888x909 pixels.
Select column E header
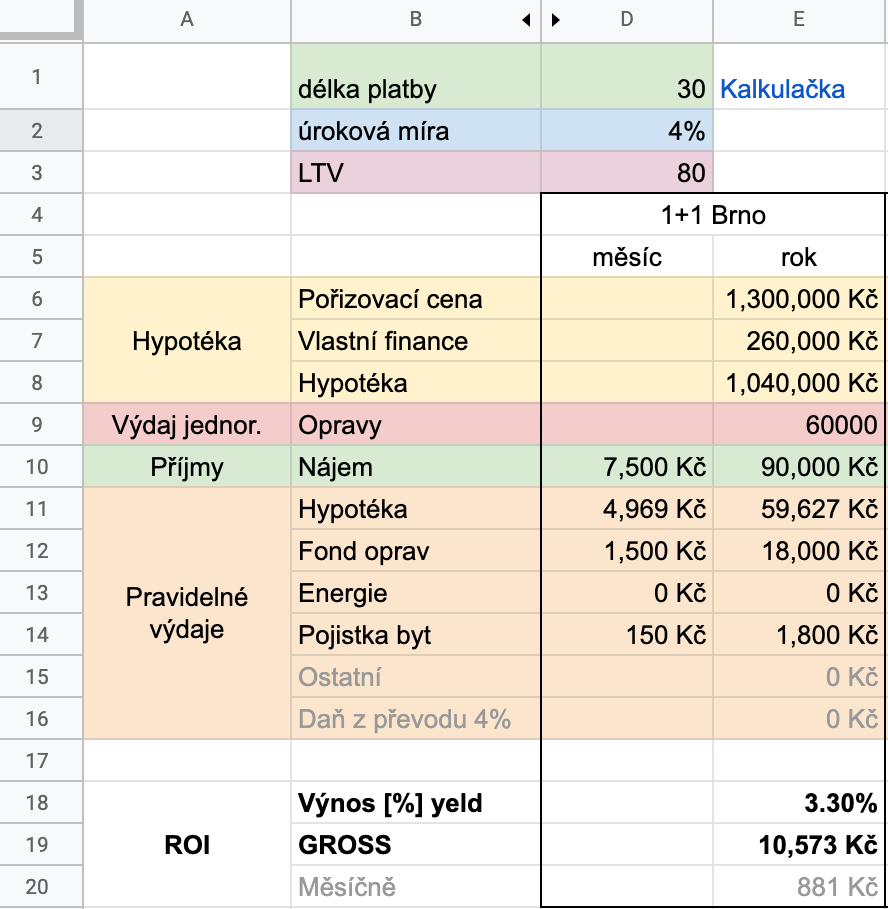pyautogui.click(x=799, y=20)
